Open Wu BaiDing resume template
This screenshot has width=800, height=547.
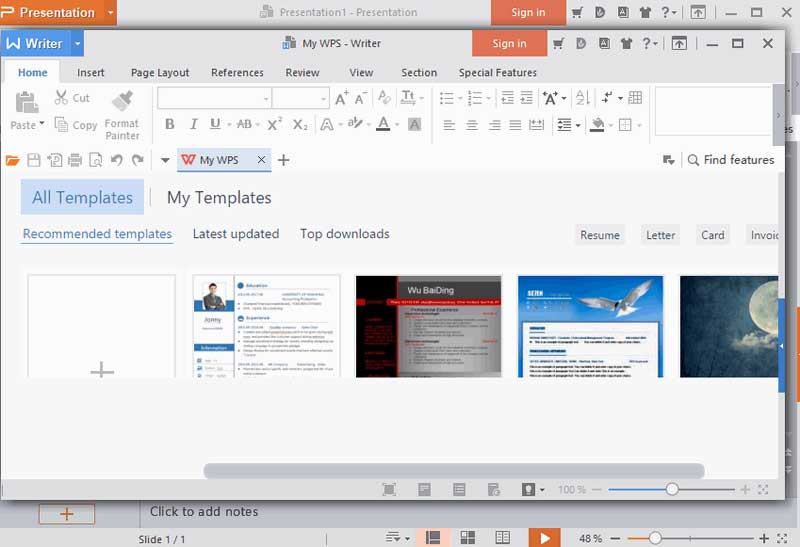pos(429,327)
